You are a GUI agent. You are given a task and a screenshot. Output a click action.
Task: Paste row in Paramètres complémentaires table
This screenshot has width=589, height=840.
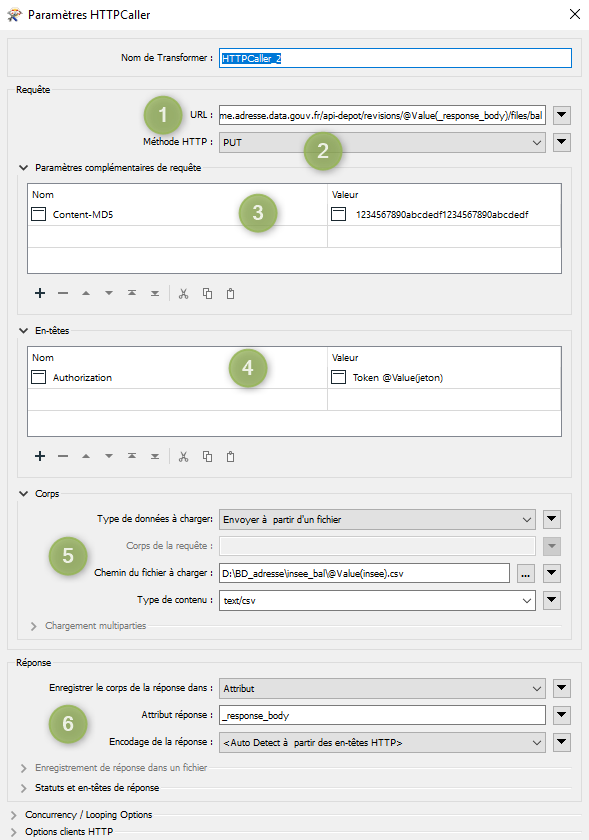pyautogui.click(x=230, y=294)
